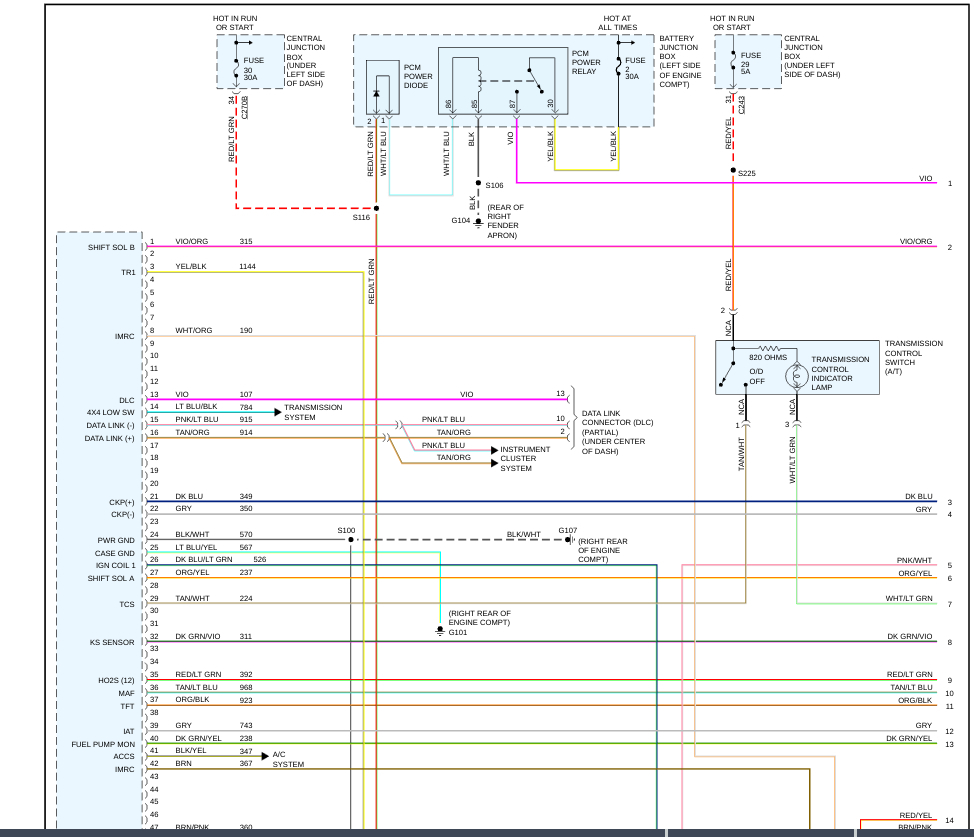Image resolution: width=974 pixels, height=837 pixels.
Task: Click the BRN wire label at pin 42
Action: pos(183,764)
